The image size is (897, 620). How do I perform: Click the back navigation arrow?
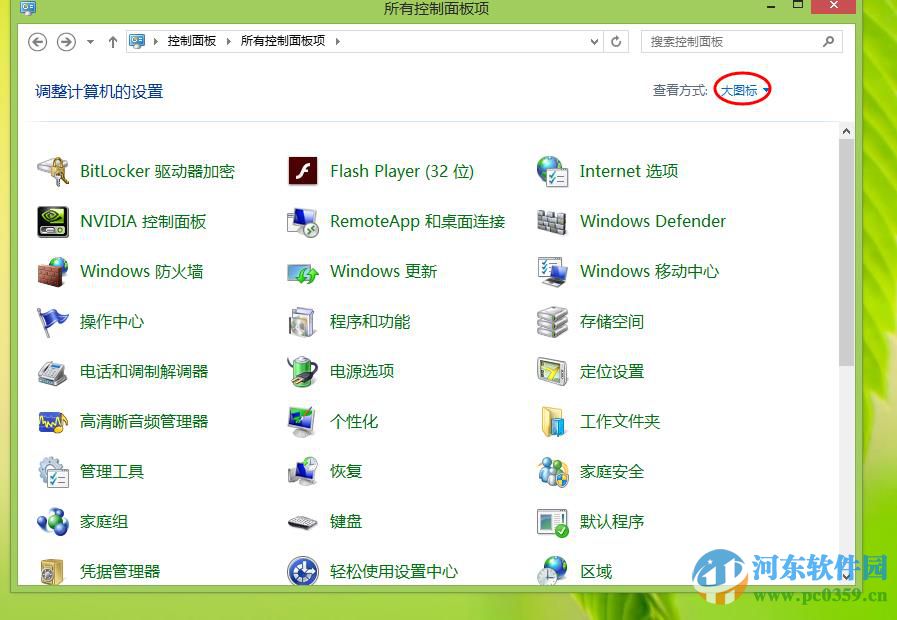point(37,41)
